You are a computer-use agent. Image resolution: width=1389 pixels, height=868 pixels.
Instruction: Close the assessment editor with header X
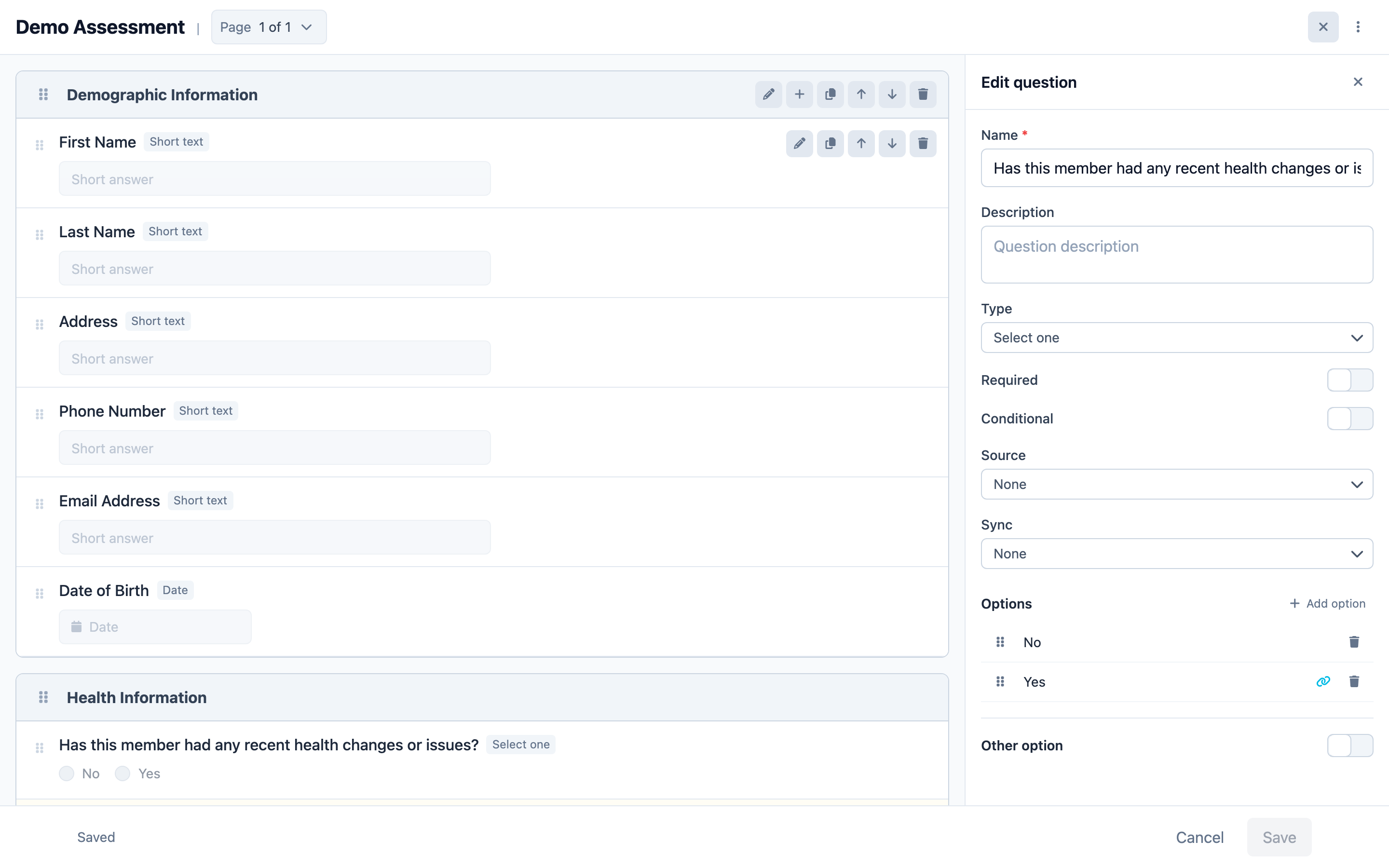click(1323, 27)
